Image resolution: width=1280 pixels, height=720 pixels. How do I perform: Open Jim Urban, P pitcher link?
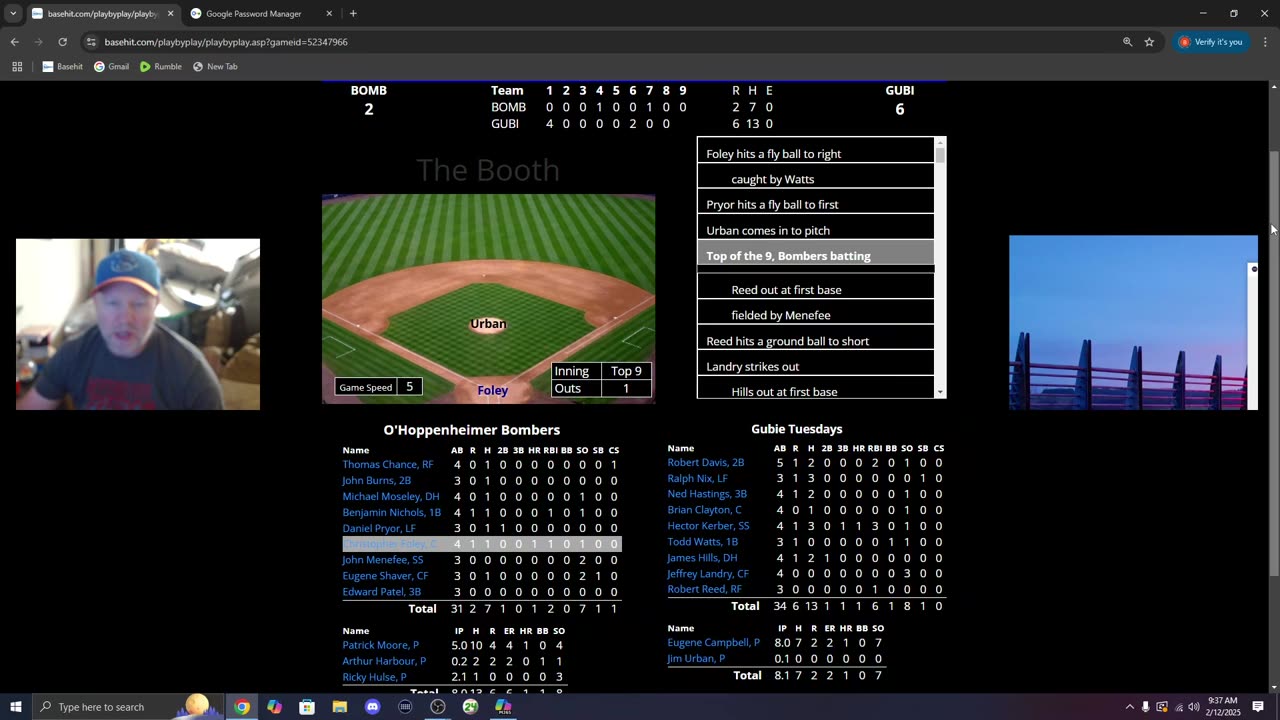[x=696, y=659]
